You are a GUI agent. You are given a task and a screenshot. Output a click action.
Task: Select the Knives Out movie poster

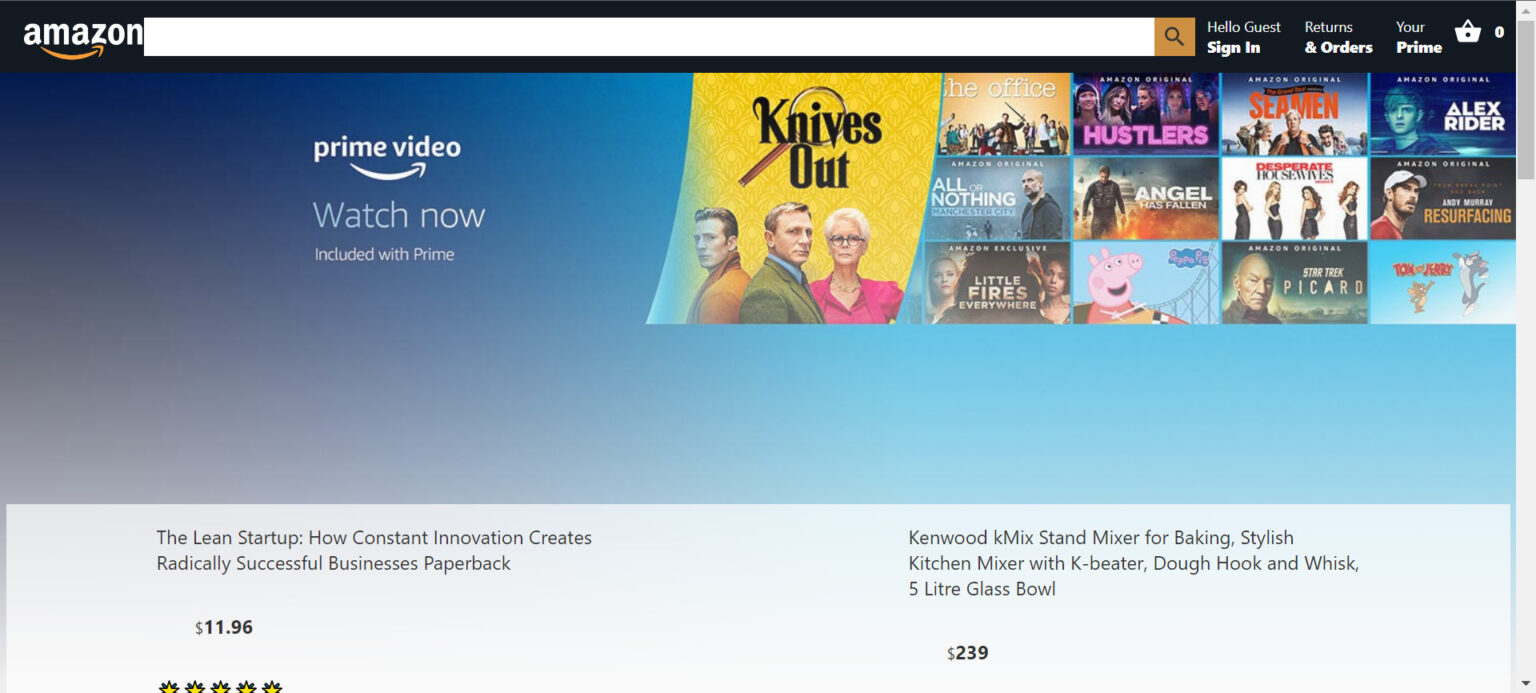pyautogui.click(x=800, y=198)
